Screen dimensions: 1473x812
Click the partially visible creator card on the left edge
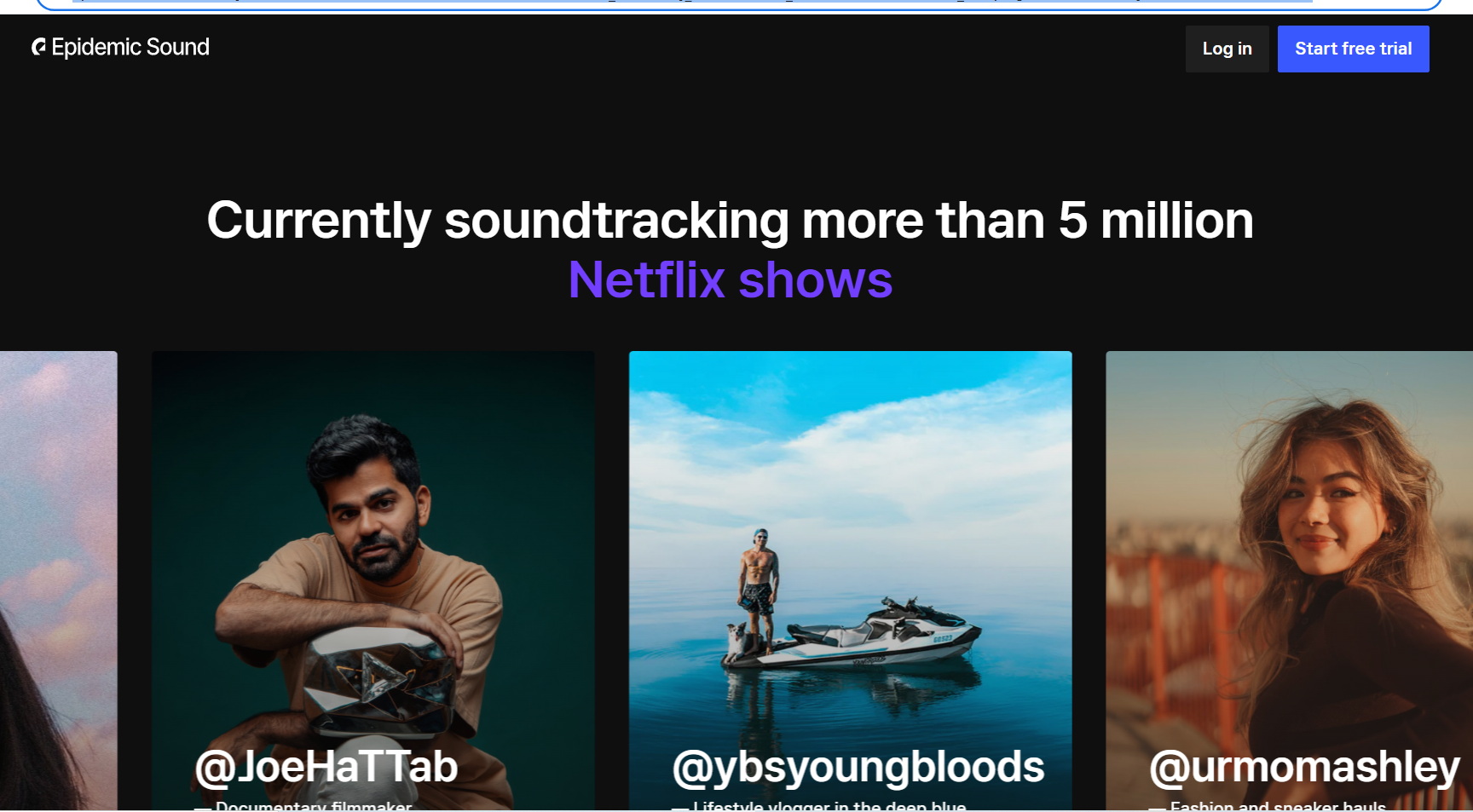coord(58,580)
